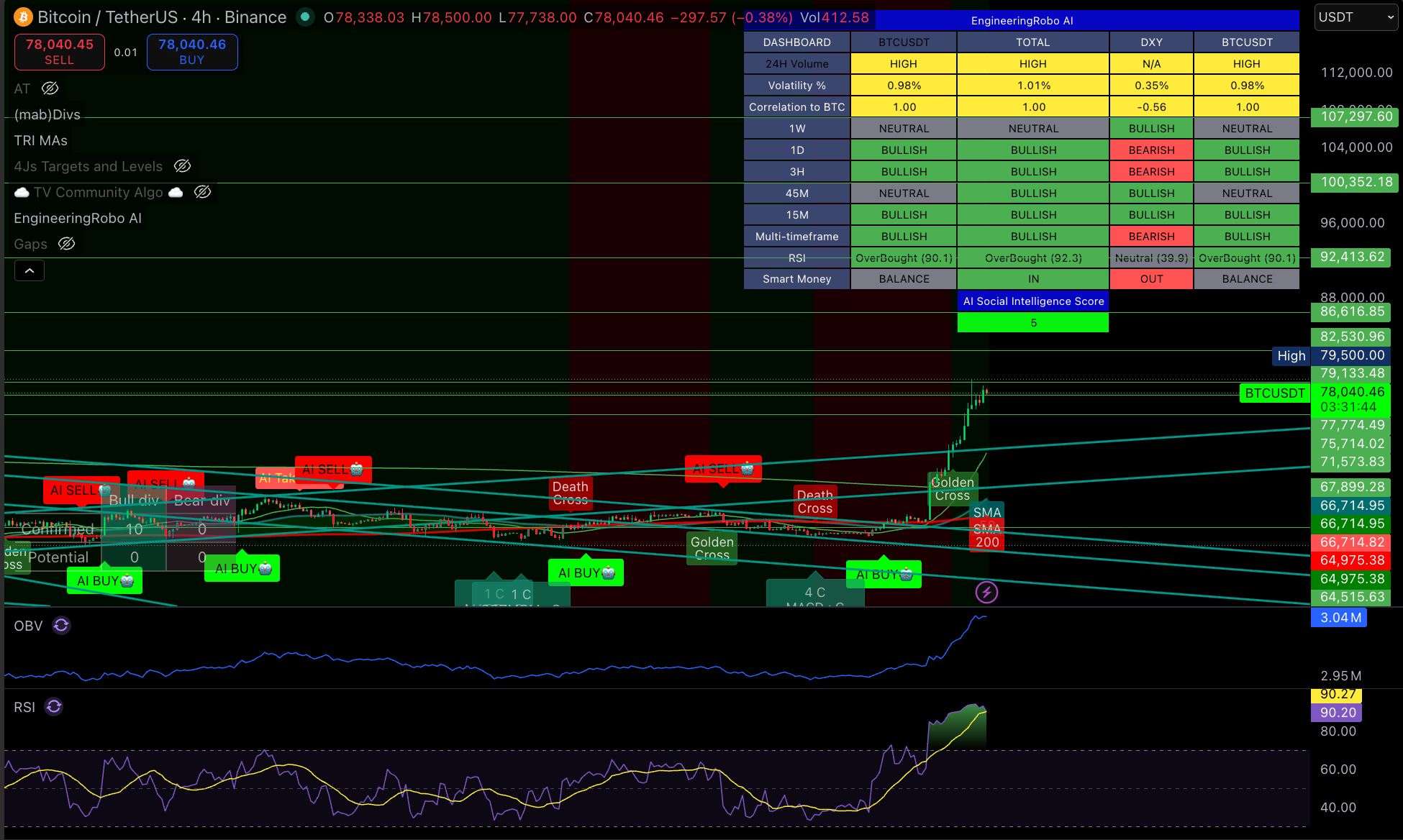Click the OBV indicator refresh icon

coord(62,626)
